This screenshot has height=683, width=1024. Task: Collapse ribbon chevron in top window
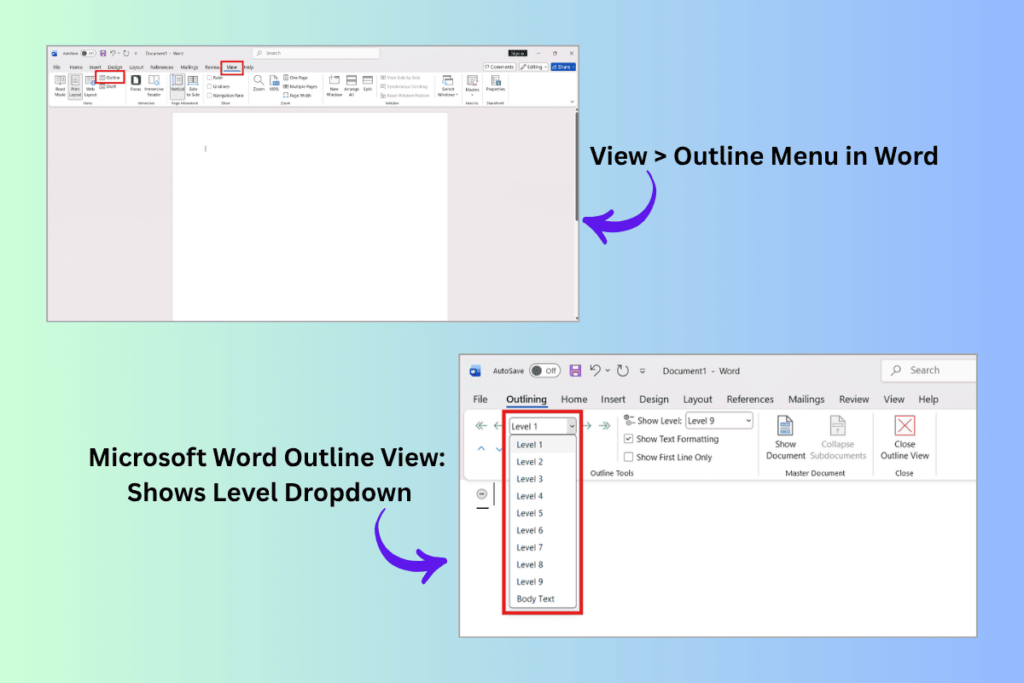click(x=572, y=102)
